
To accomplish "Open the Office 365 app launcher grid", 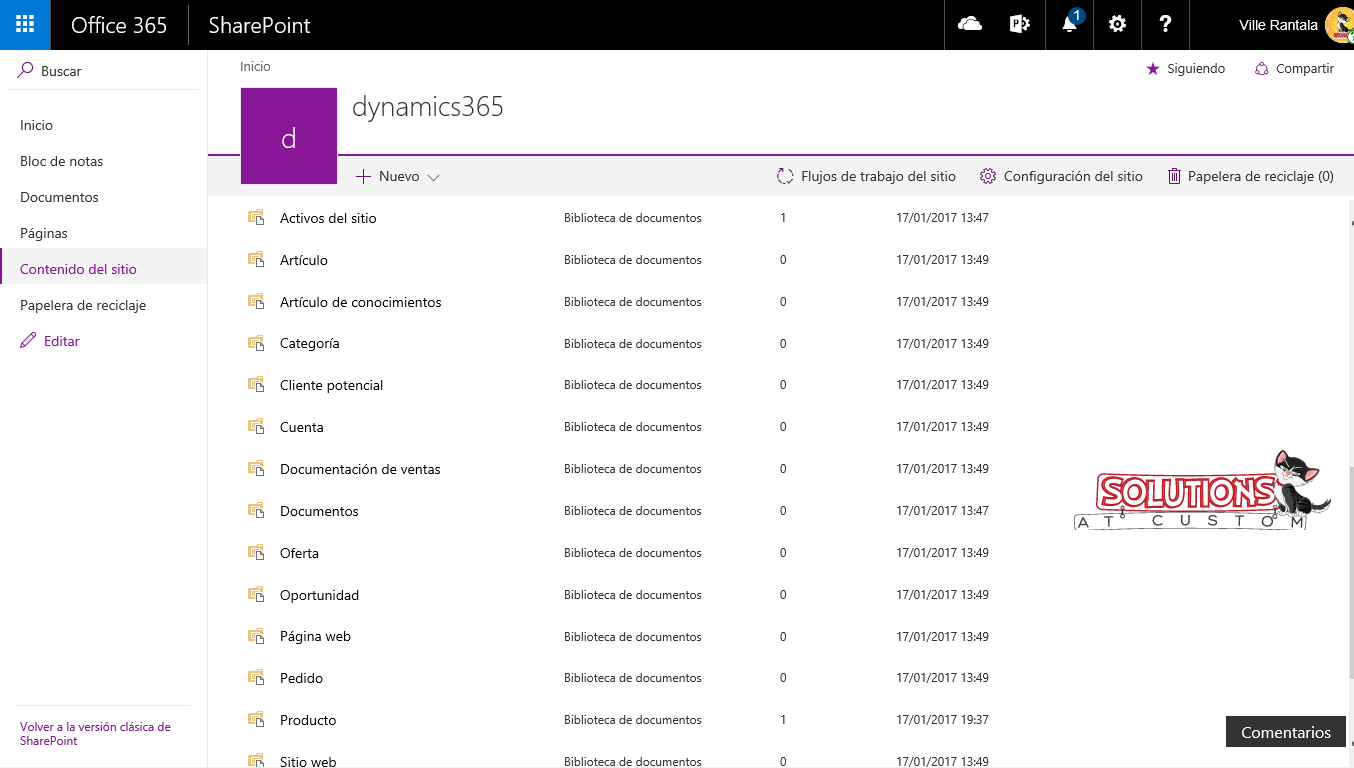I will 25,25.
